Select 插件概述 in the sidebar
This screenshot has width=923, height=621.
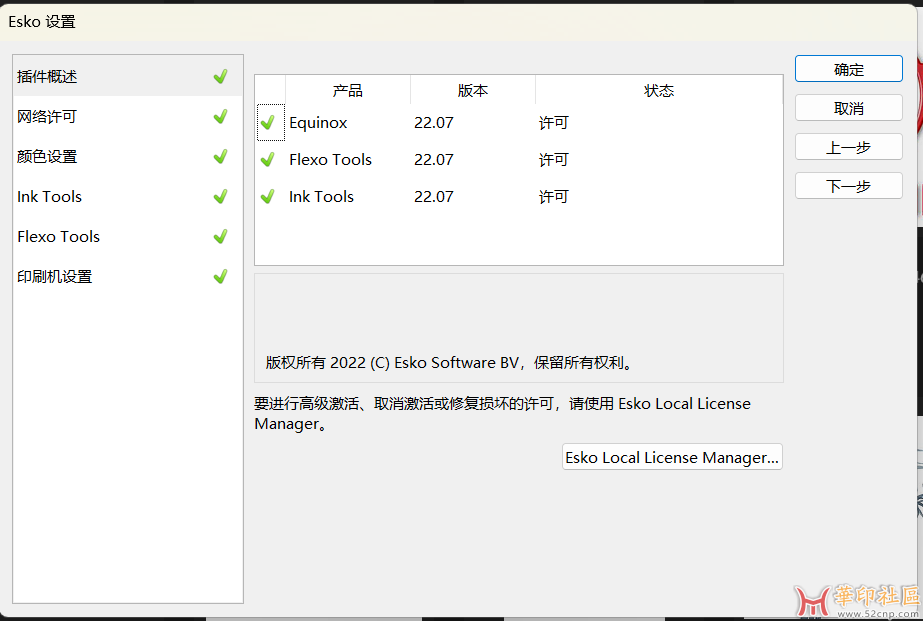coord(47,77)
